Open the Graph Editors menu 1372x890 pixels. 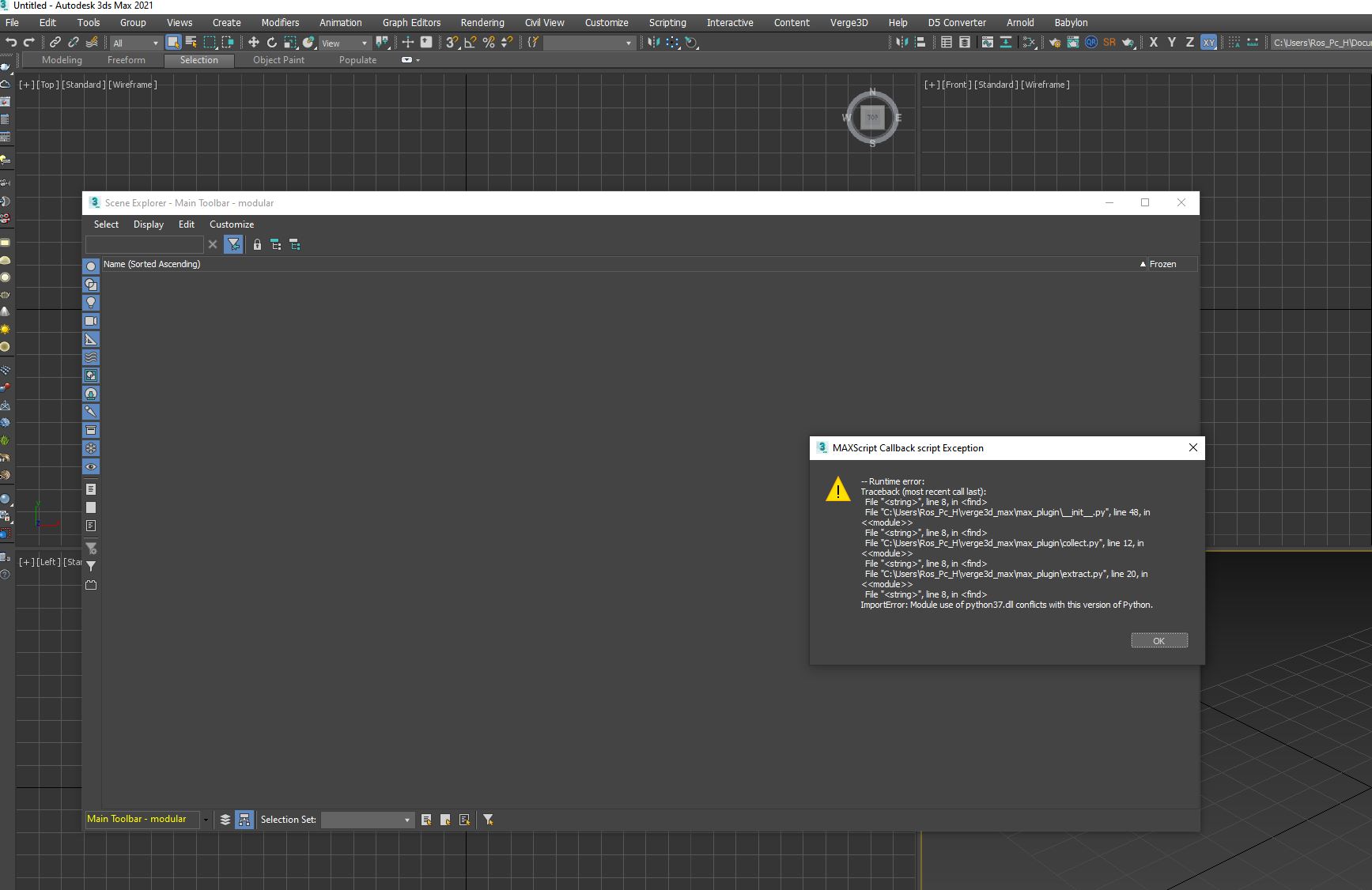tap(411, 22)
